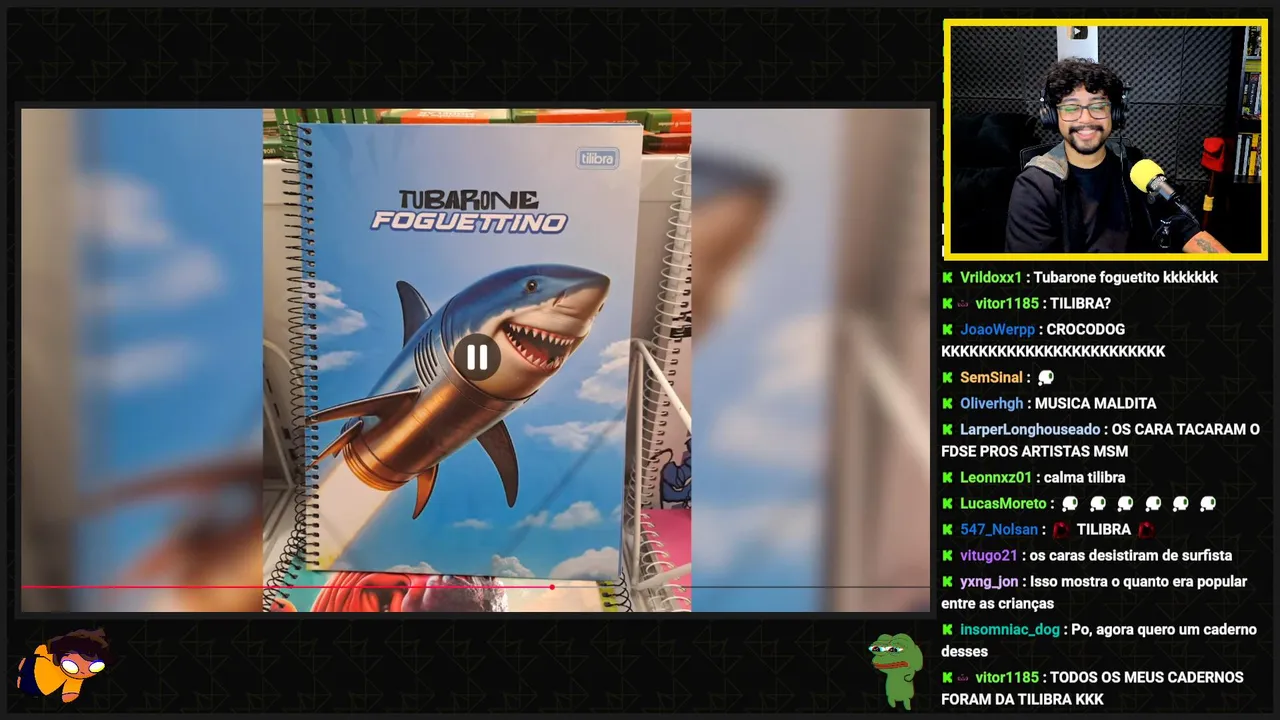Click the Kick badge beside SemSinal

(x=947, y=378)
